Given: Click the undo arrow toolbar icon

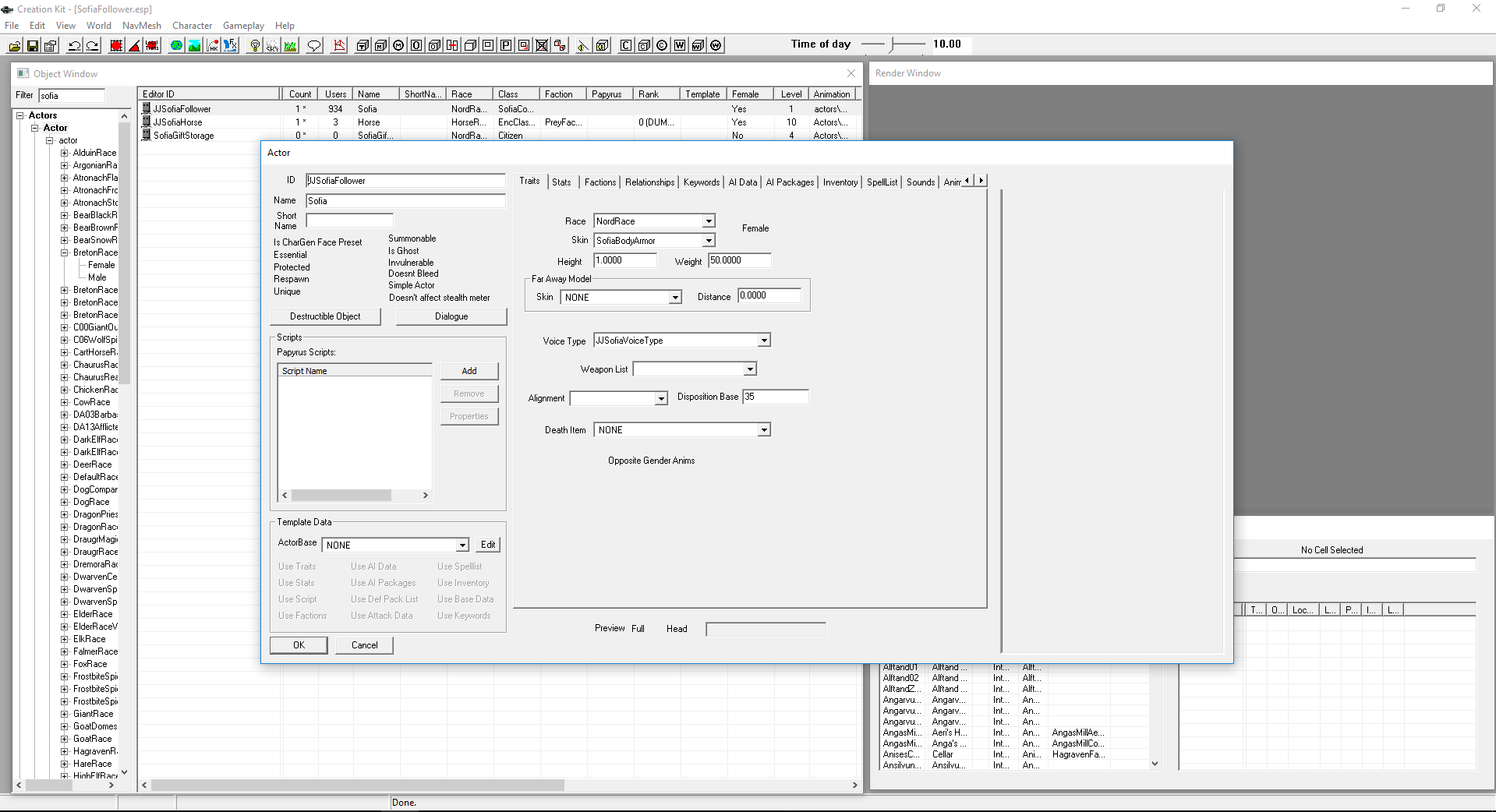Looking at the screenshot, I should [74, 45].
